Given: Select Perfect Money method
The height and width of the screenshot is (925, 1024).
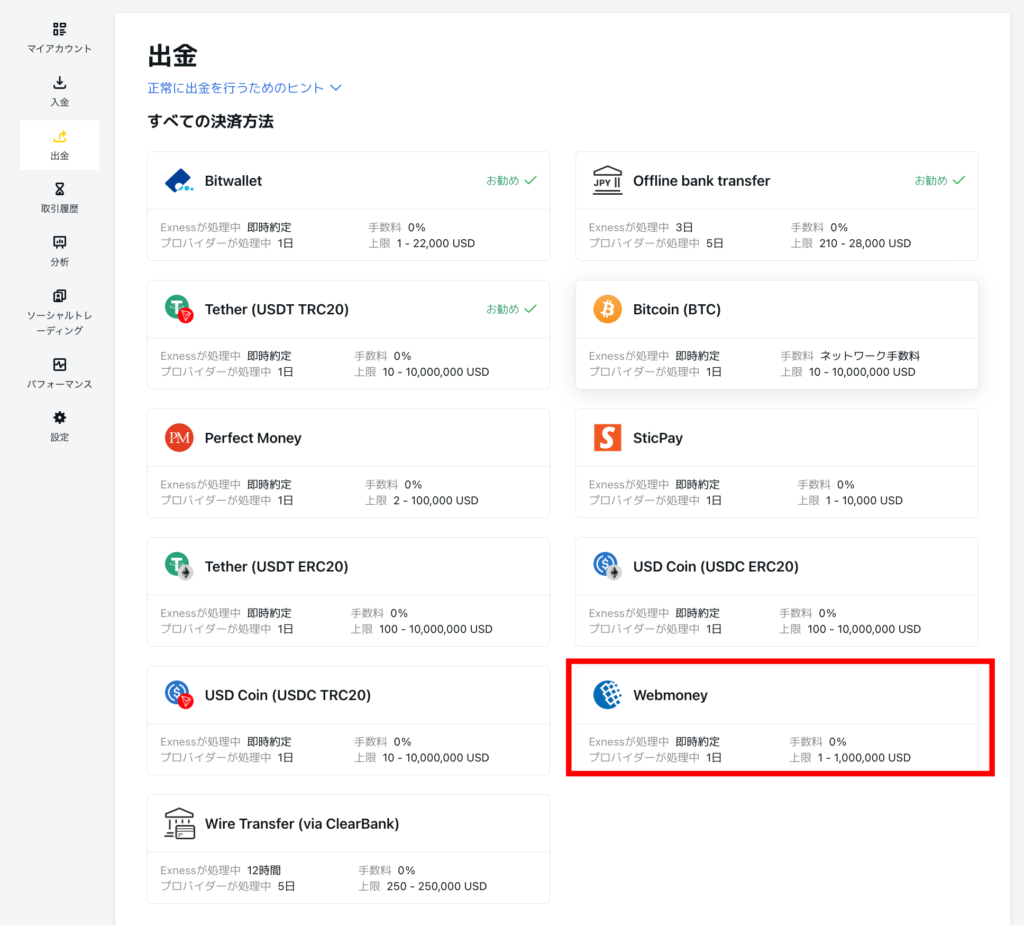Looking at the screenshot, I should pyautogui.click(x=348, y=463).
